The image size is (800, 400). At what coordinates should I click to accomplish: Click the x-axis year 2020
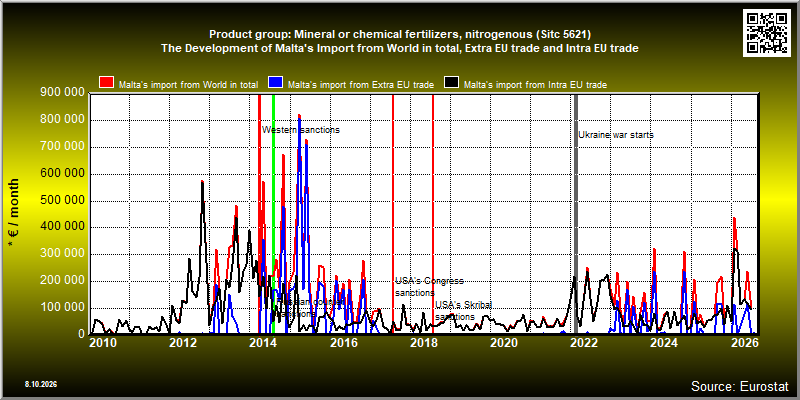503,342
